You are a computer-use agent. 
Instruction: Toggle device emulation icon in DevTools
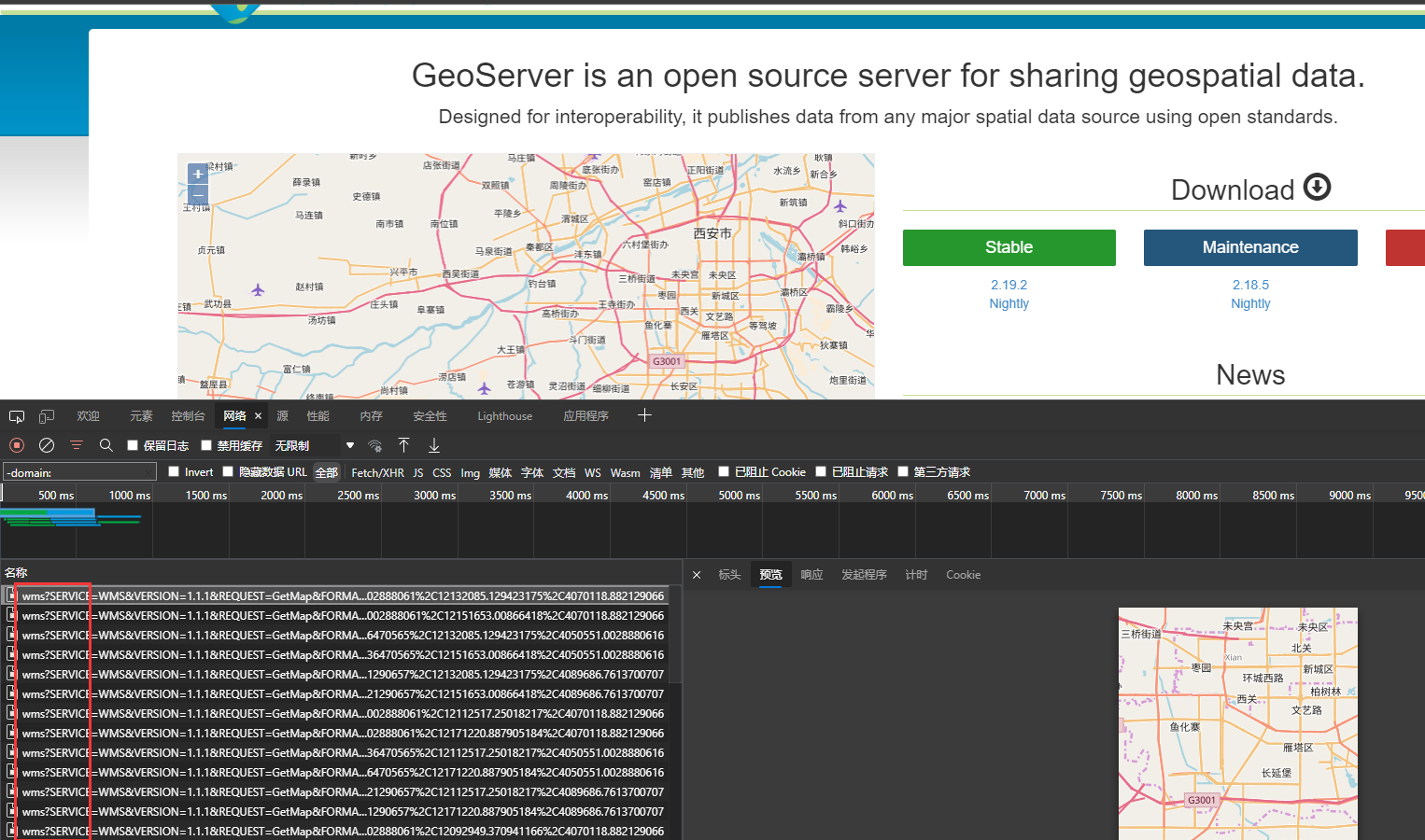coord(46,416)
